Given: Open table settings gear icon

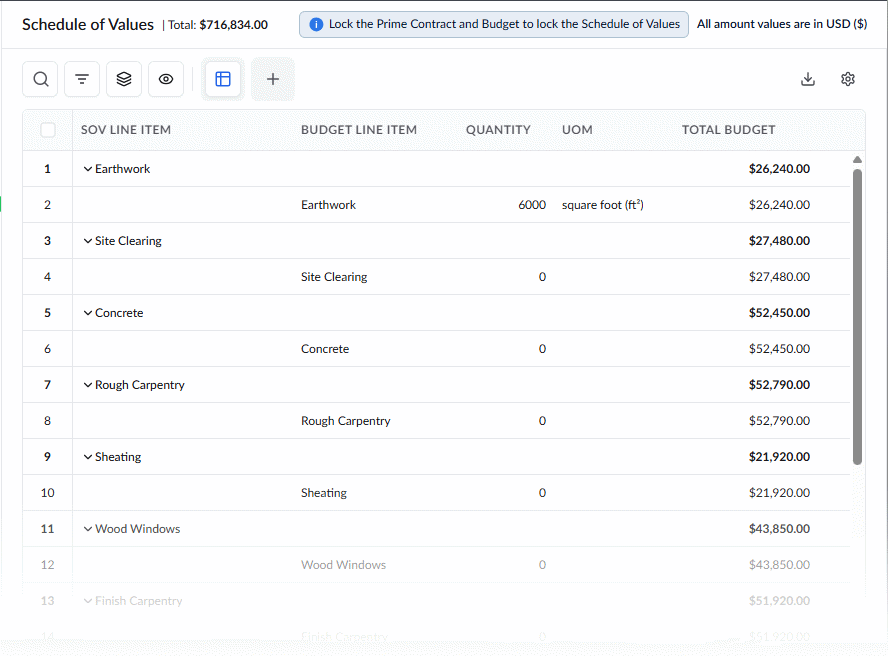Looking at the screenshot, I should (x=848, y=79).
